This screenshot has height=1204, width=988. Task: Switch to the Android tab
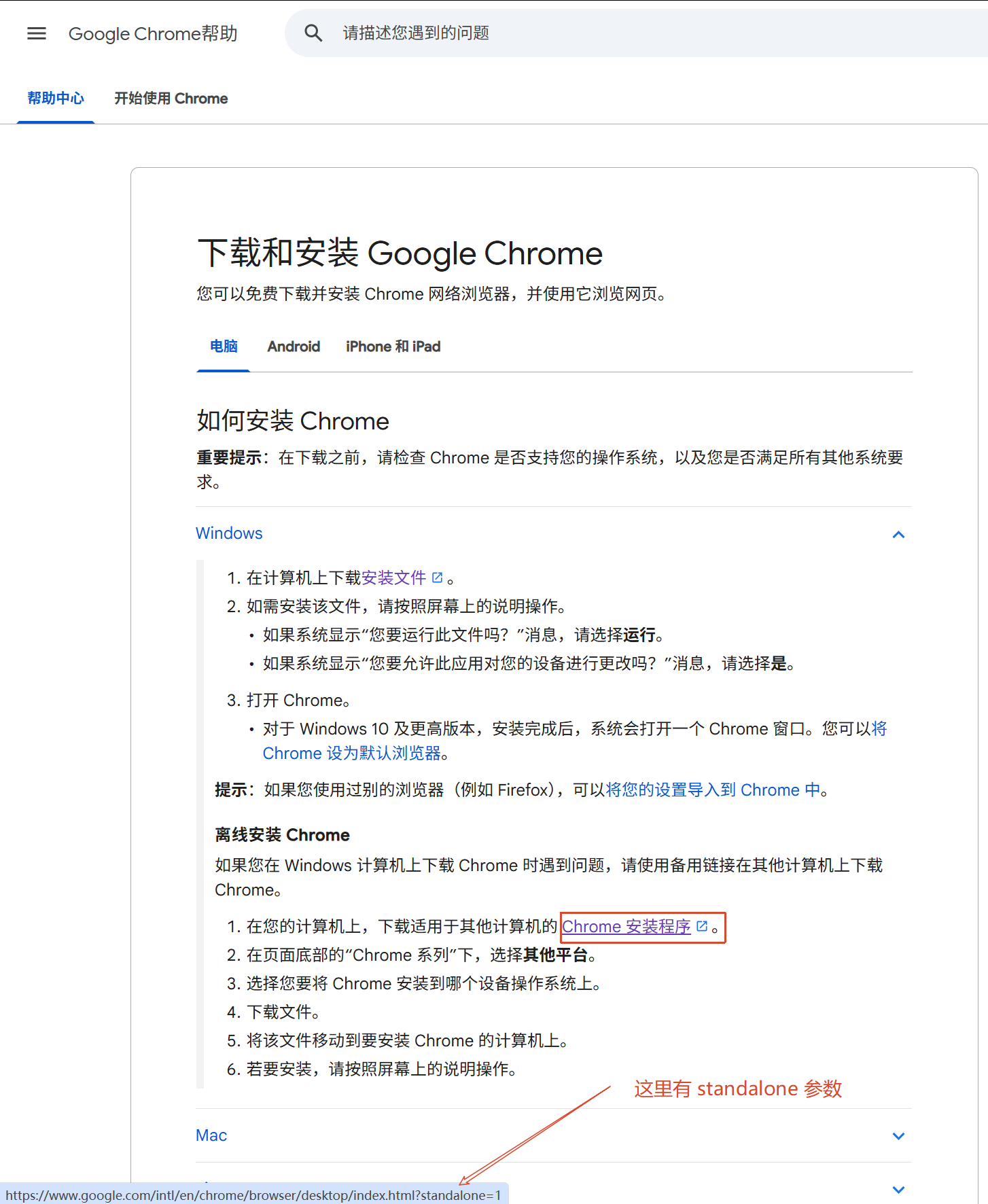[294, 347]
